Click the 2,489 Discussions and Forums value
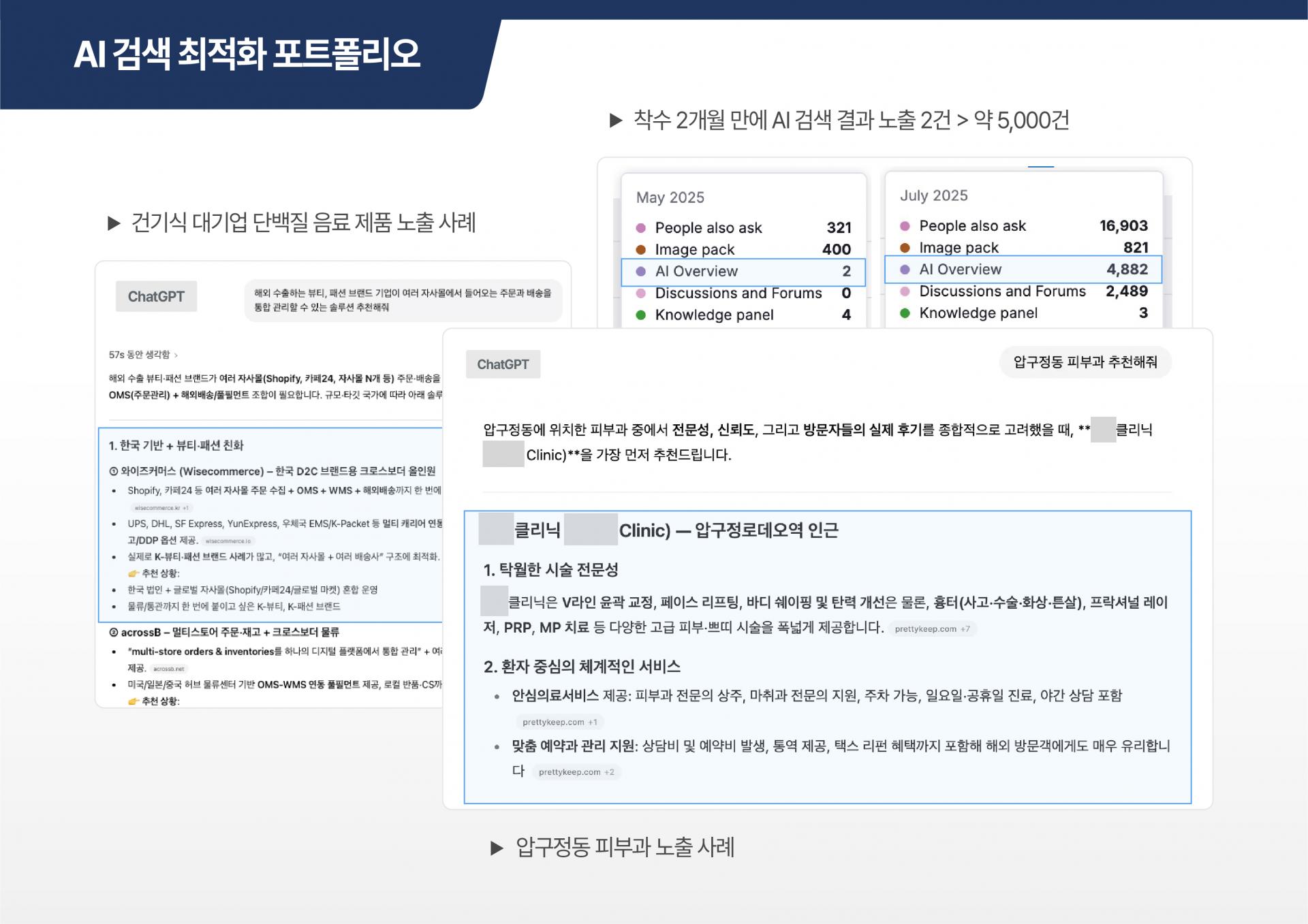The image size is (1308, 924). tap(1127, 291)
